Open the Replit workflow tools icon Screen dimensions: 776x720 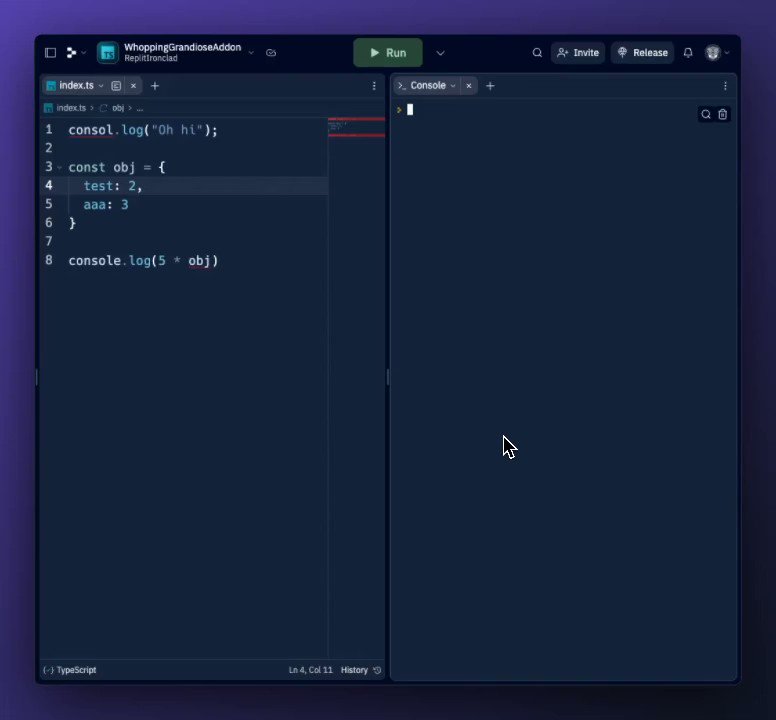pyautogui.click(x=72, y=52)
